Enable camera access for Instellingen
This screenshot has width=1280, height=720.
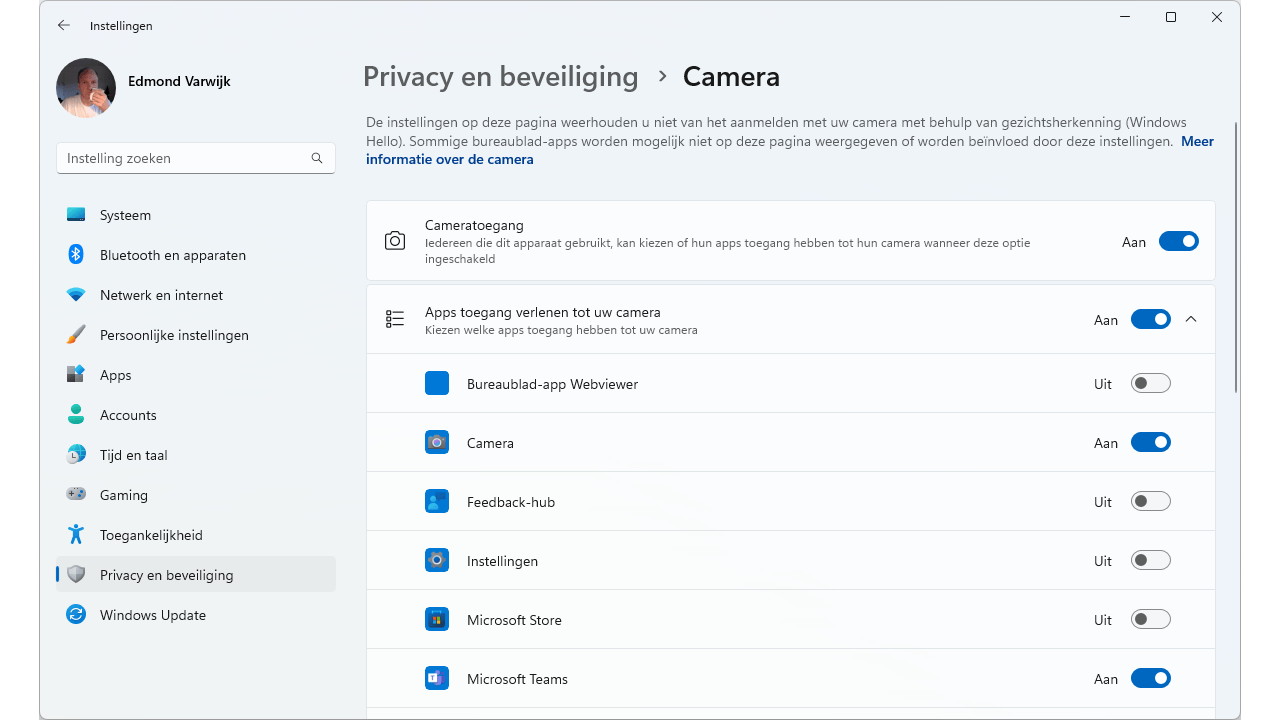coord(1150,561)
